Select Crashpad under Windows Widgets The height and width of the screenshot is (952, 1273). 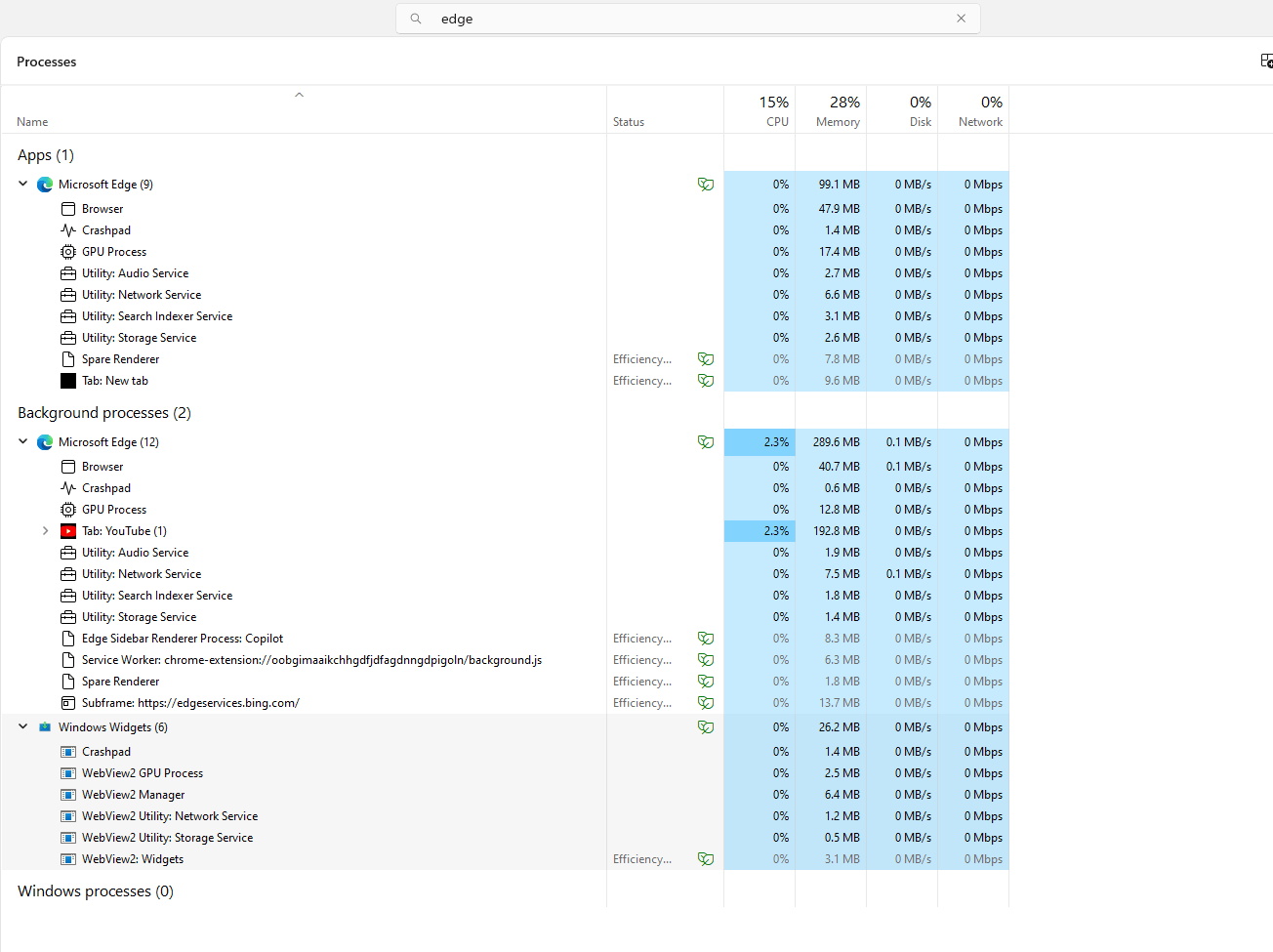pos(505,752)
